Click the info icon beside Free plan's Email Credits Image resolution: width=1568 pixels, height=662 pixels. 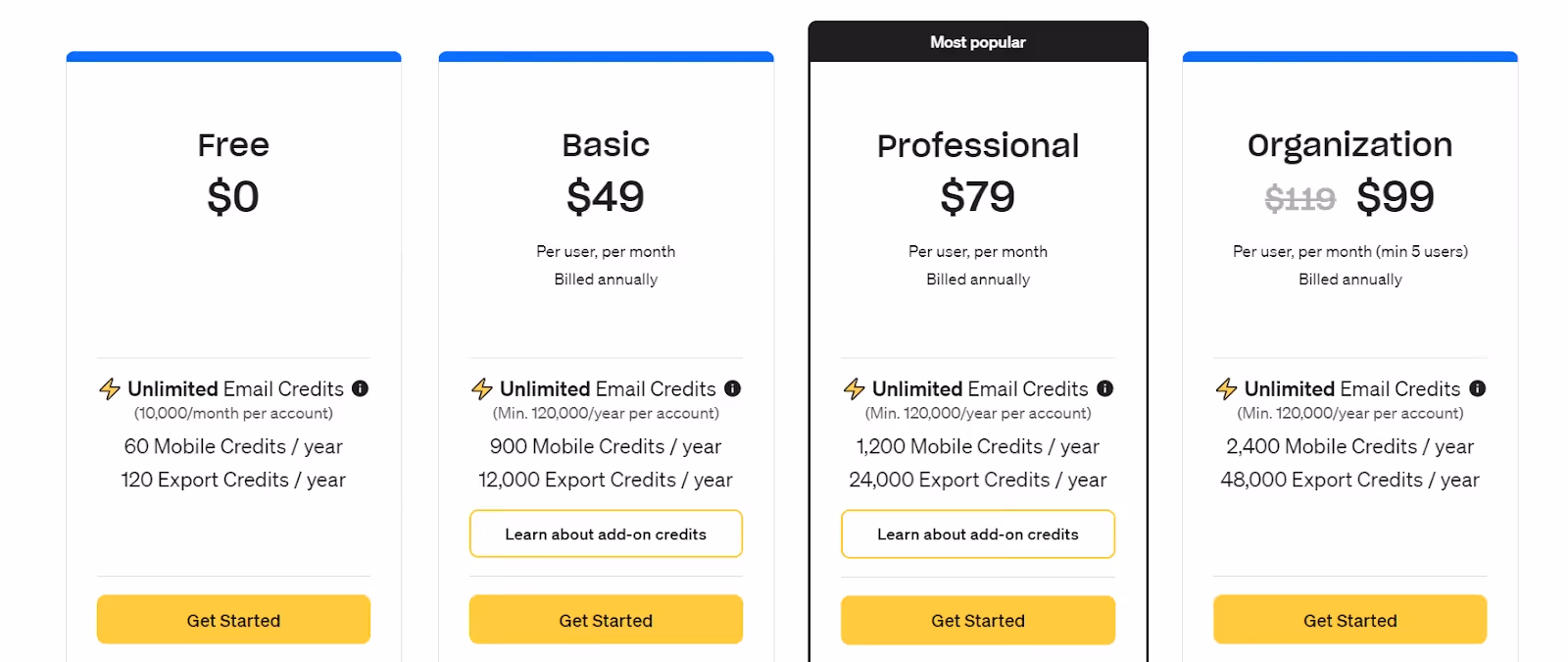point(360,388)
